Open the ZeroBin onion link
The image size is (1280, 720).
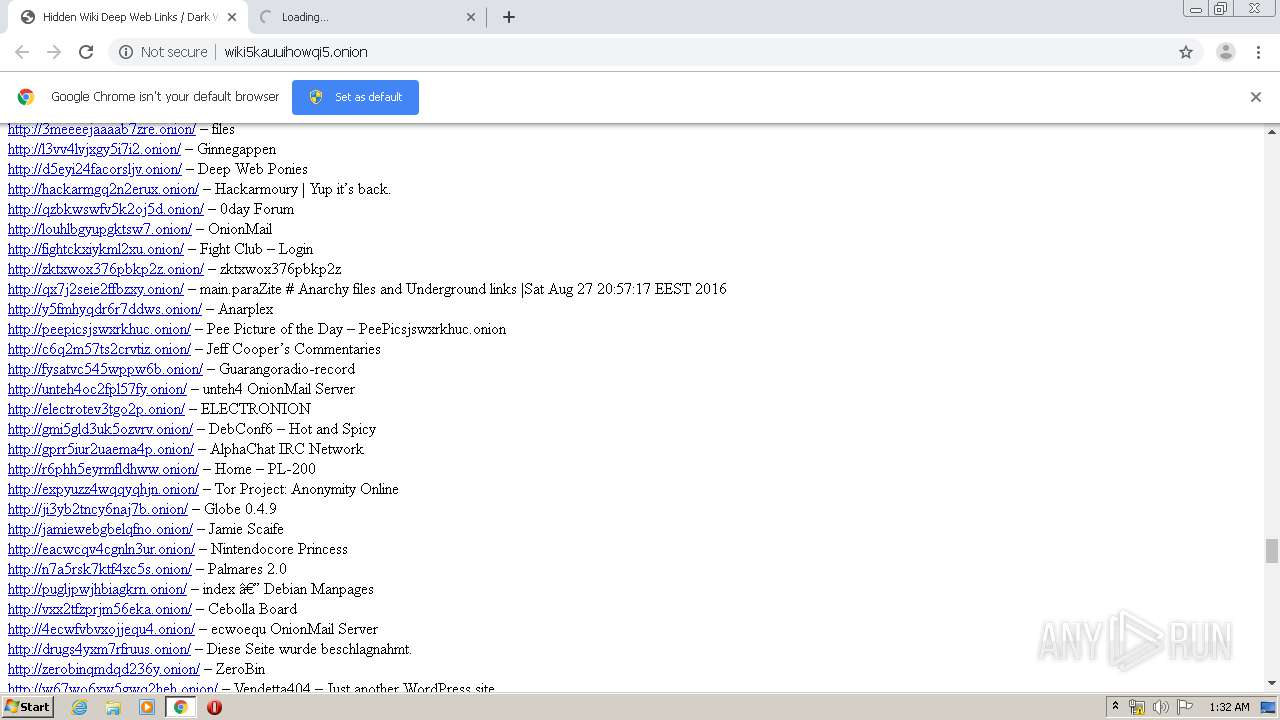(104, 669)
